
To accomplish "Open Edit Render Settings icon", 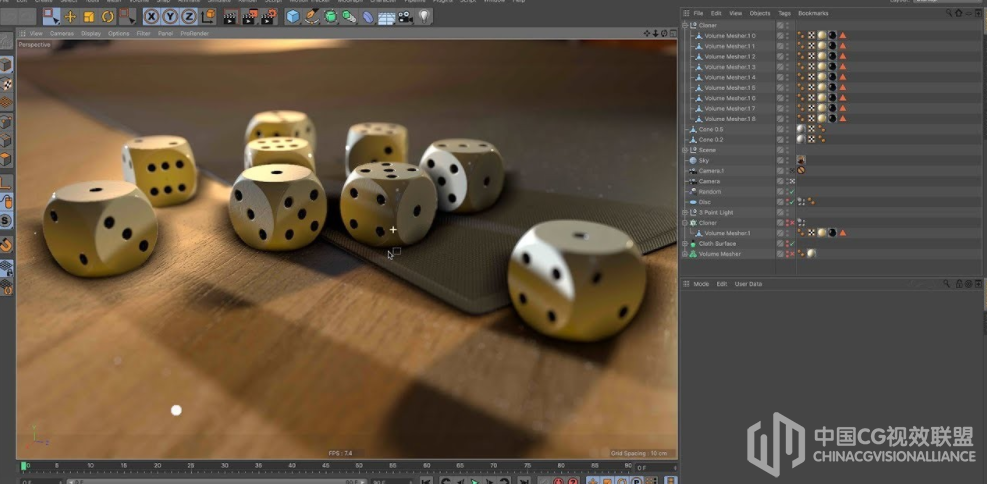I will (269, 17).
